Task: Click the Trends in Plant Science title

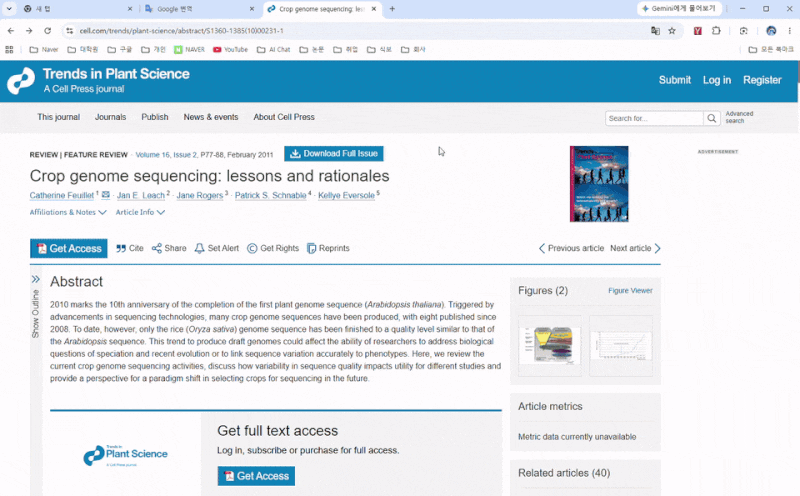Action: (116, 74)
